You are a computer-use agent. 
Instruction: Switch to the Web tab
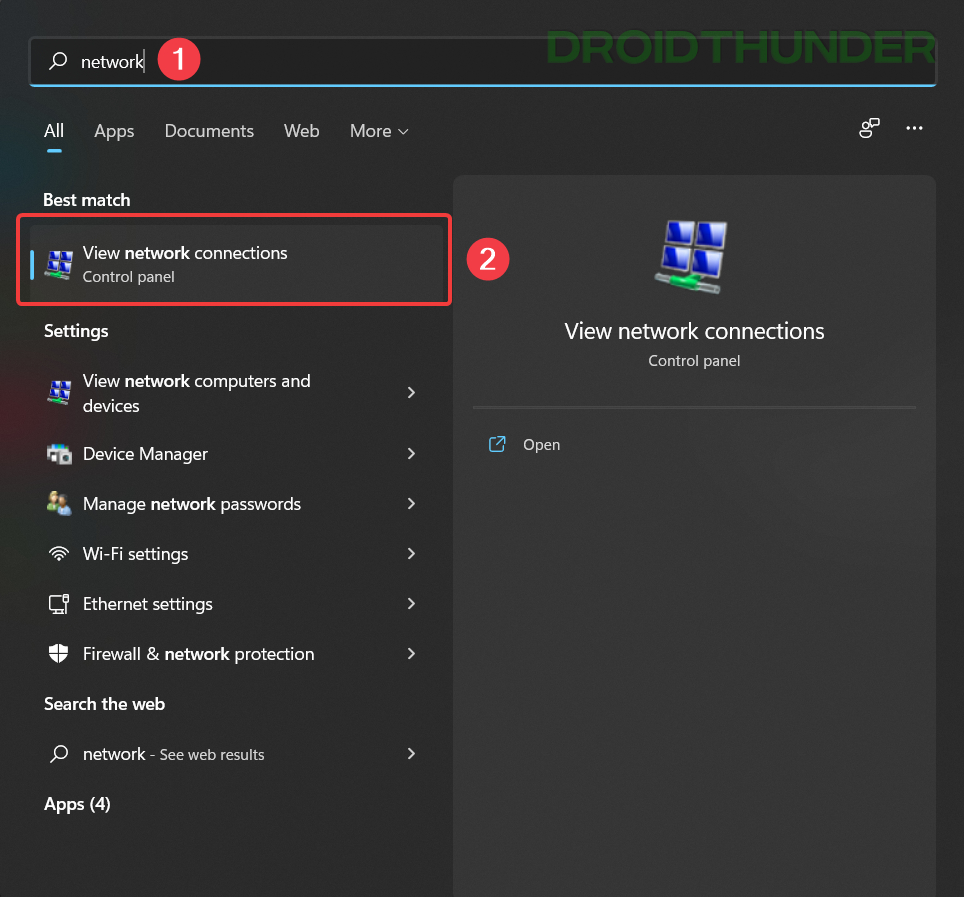(x=301, y=131)
